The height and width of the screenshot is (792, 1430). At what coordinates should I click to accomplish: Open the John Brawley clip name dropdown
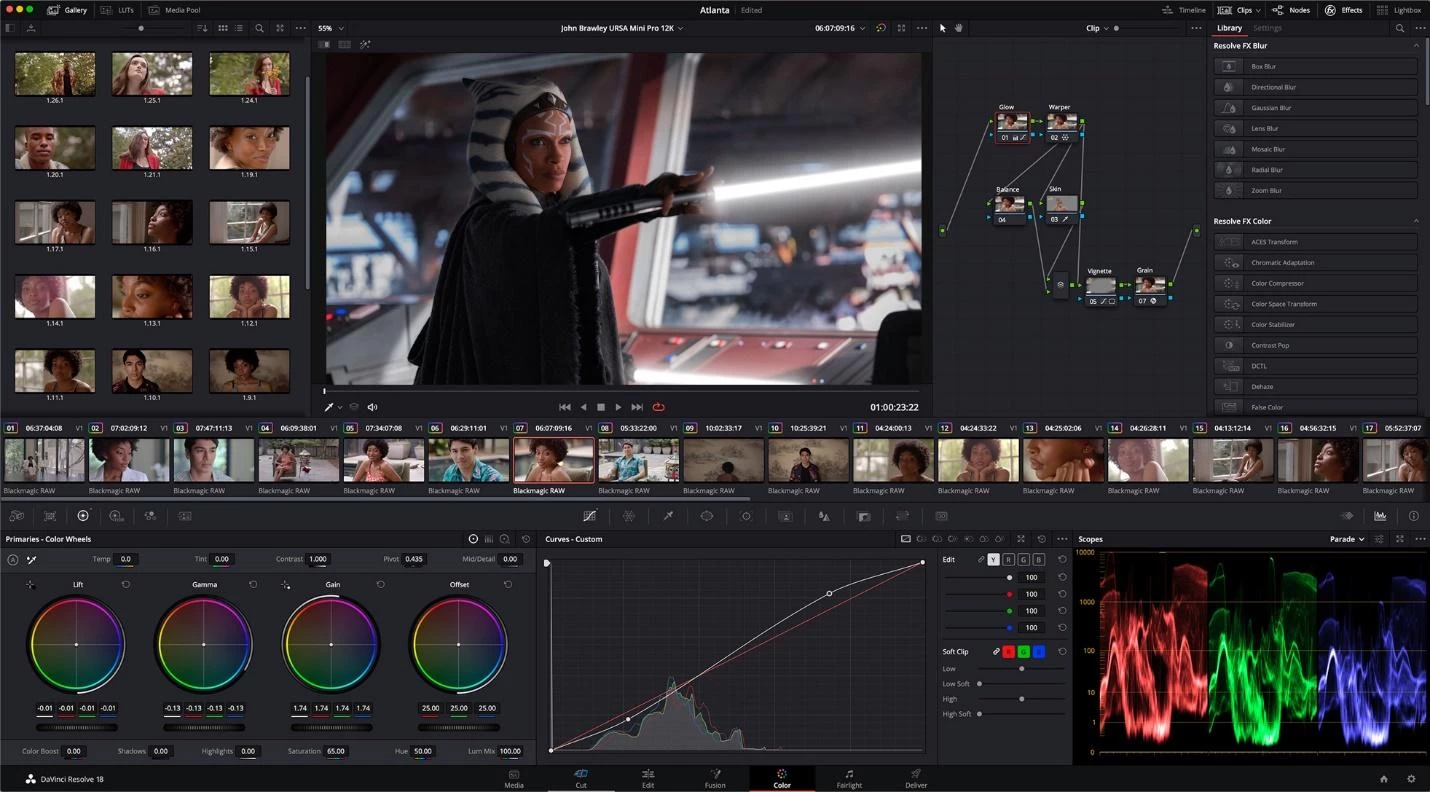pyautogui.click(x=622, y=28)
